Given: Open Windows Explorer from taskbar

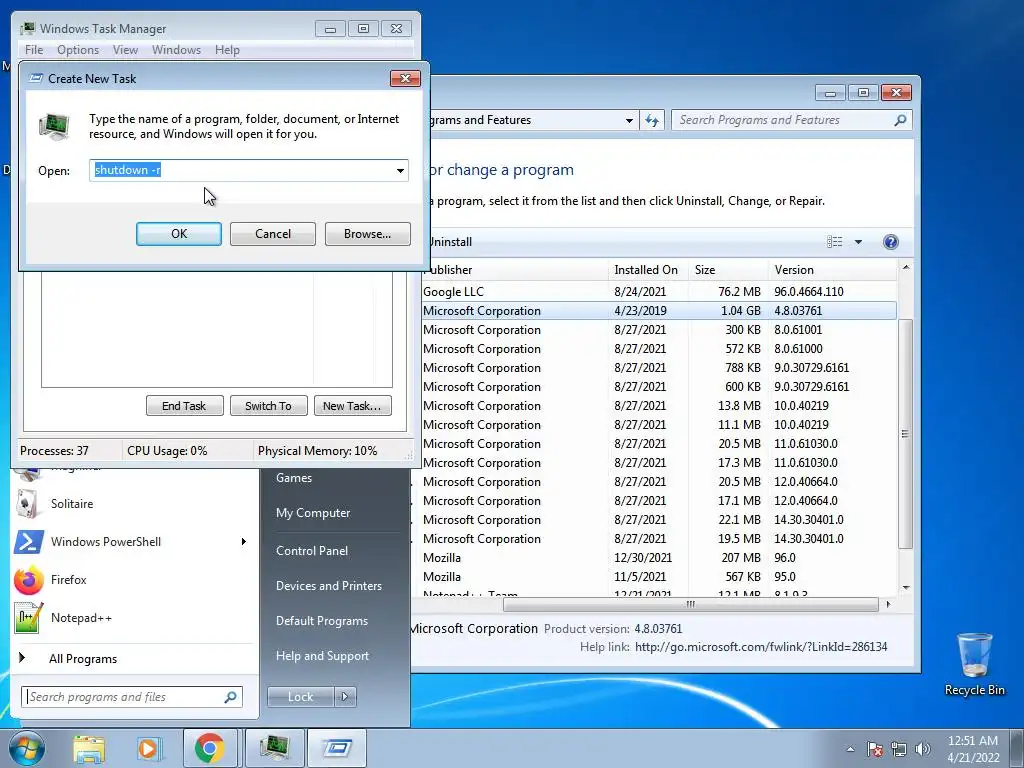Looking at the screenshot, I should tap(89, 748).
